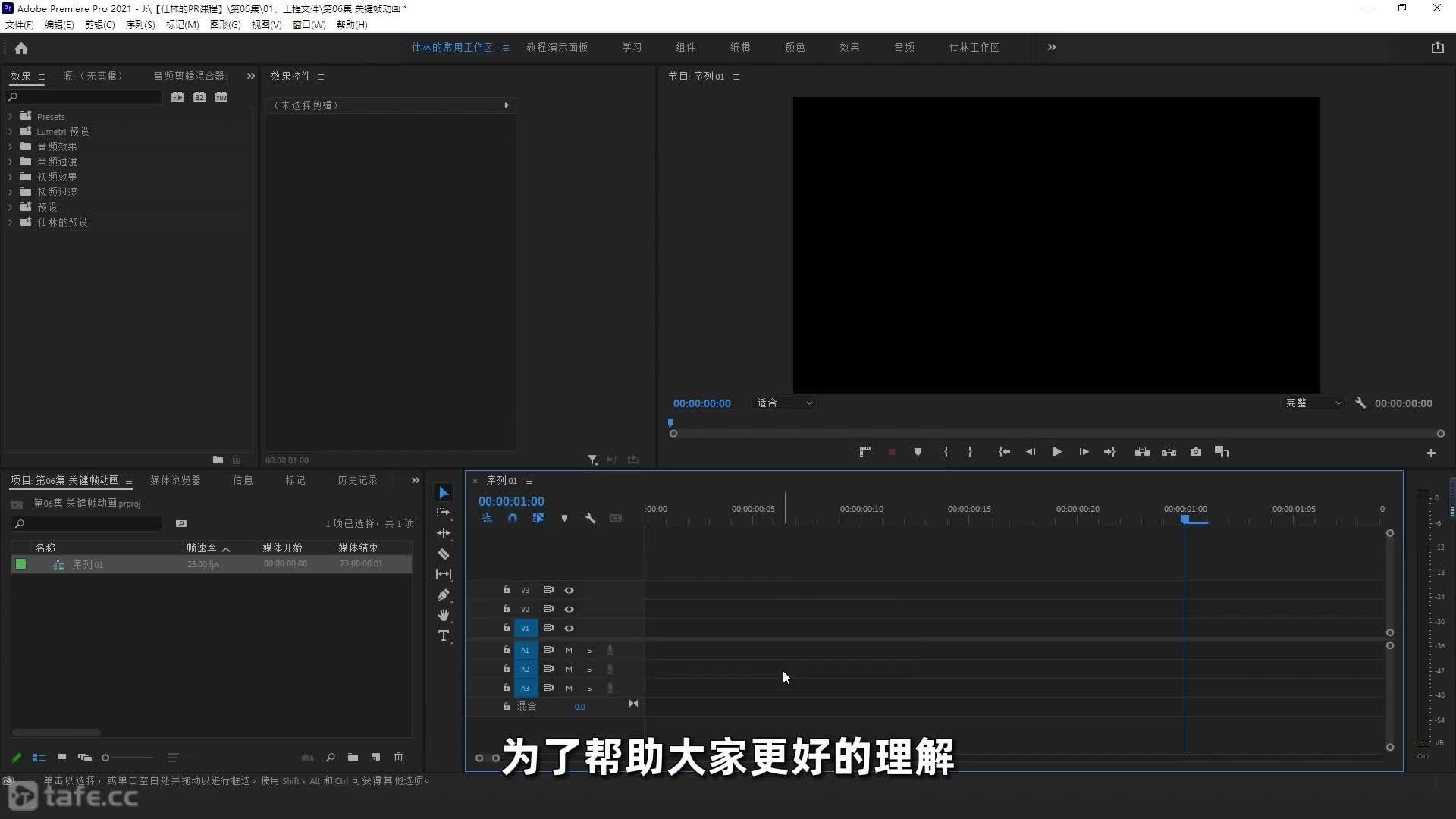This screenshot has width=1456, height=819.
Task: Click the Lift button
Action: pos(1142,452)
